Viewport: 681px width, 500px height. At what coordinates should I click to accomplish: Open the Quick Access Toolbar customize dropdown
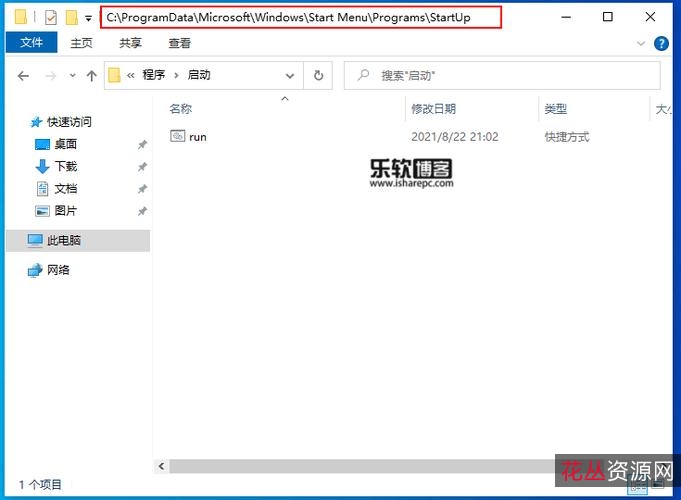point(88,18)
